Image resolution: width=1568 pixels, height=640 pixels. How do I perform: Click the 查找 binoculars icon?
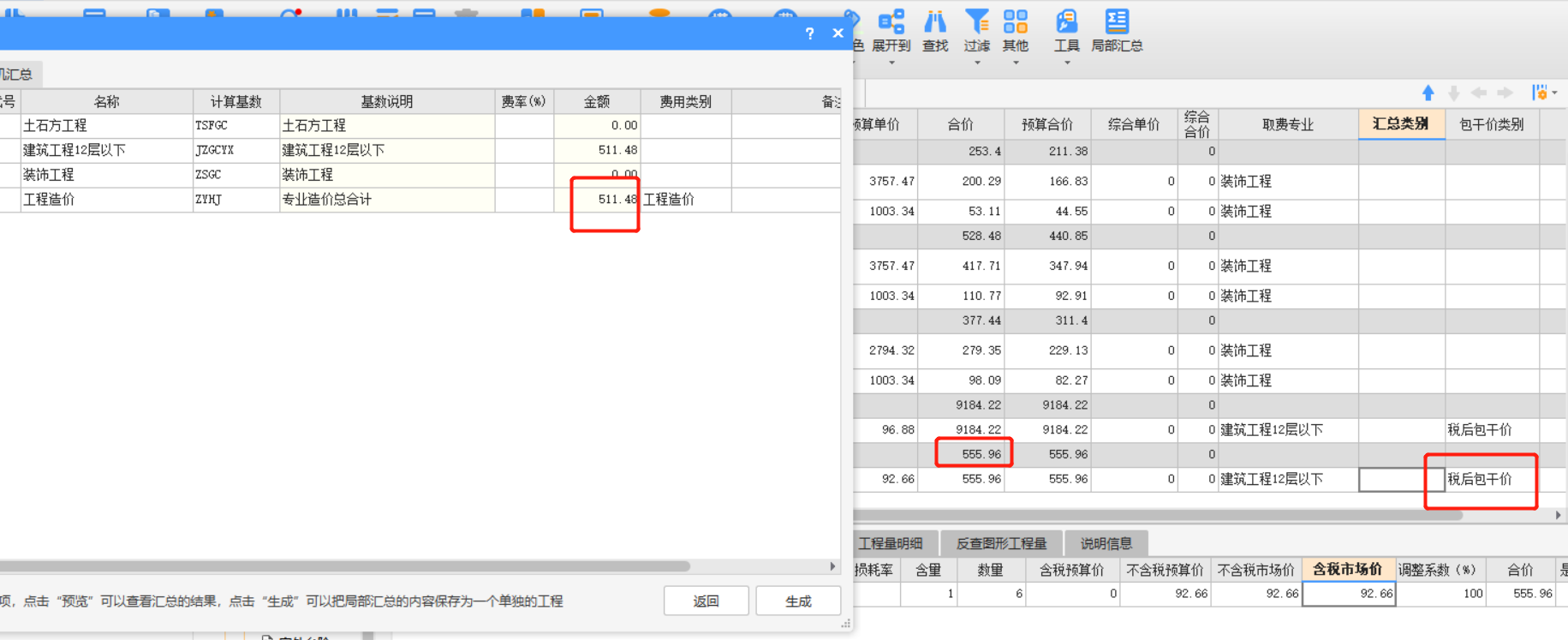934,21
